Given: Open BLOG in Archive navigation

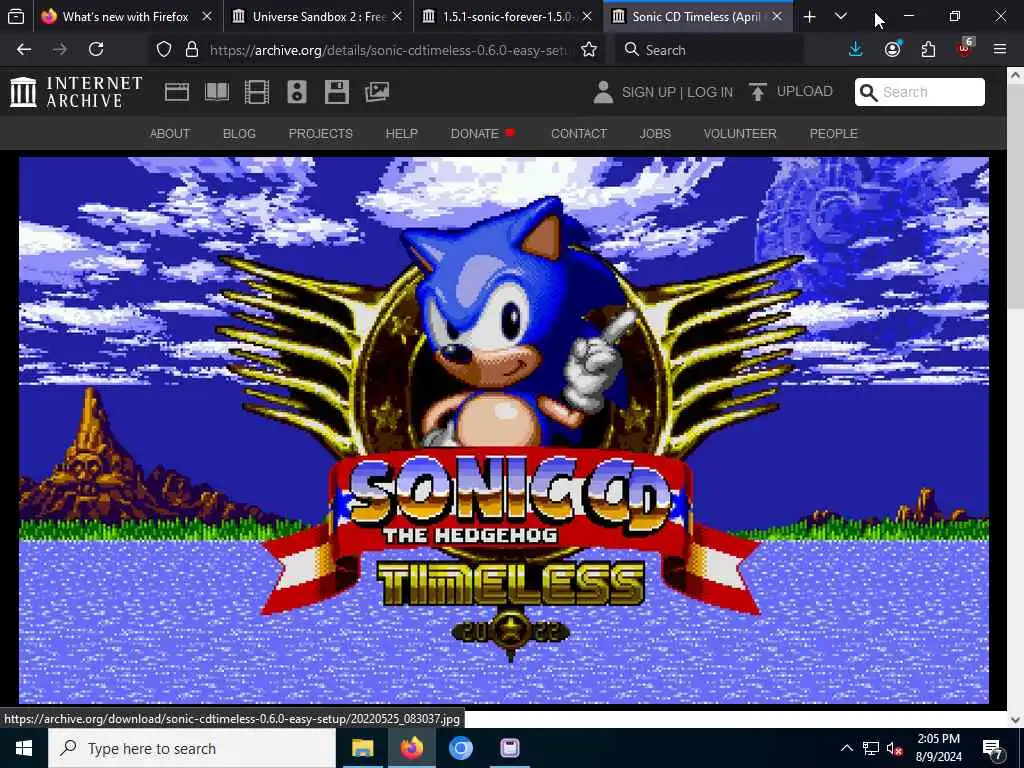Looking at the screenshot, I should tap(239, 134).
